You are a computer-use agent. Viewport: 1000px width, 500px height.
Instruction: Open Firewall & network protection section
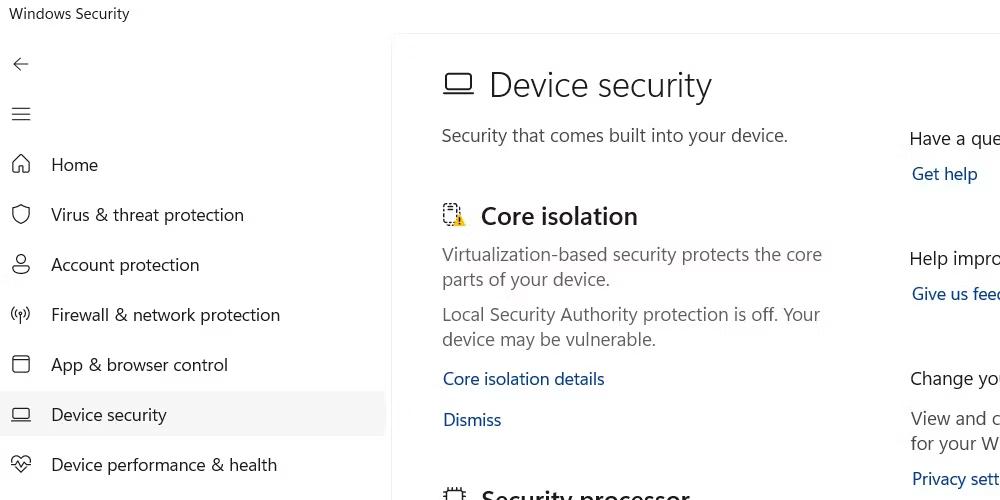pos(165,315)
